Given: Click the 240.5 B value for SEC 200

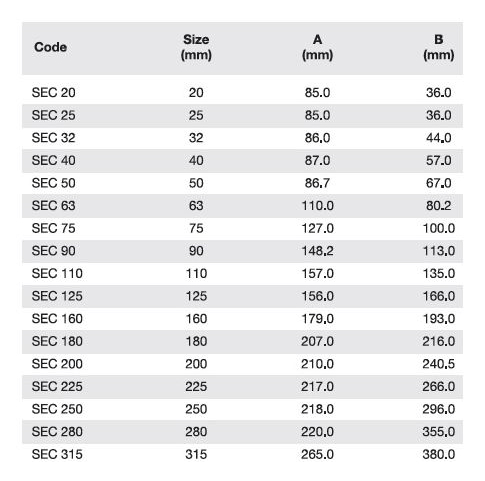Looking at the screenshot, I should 439,364.
